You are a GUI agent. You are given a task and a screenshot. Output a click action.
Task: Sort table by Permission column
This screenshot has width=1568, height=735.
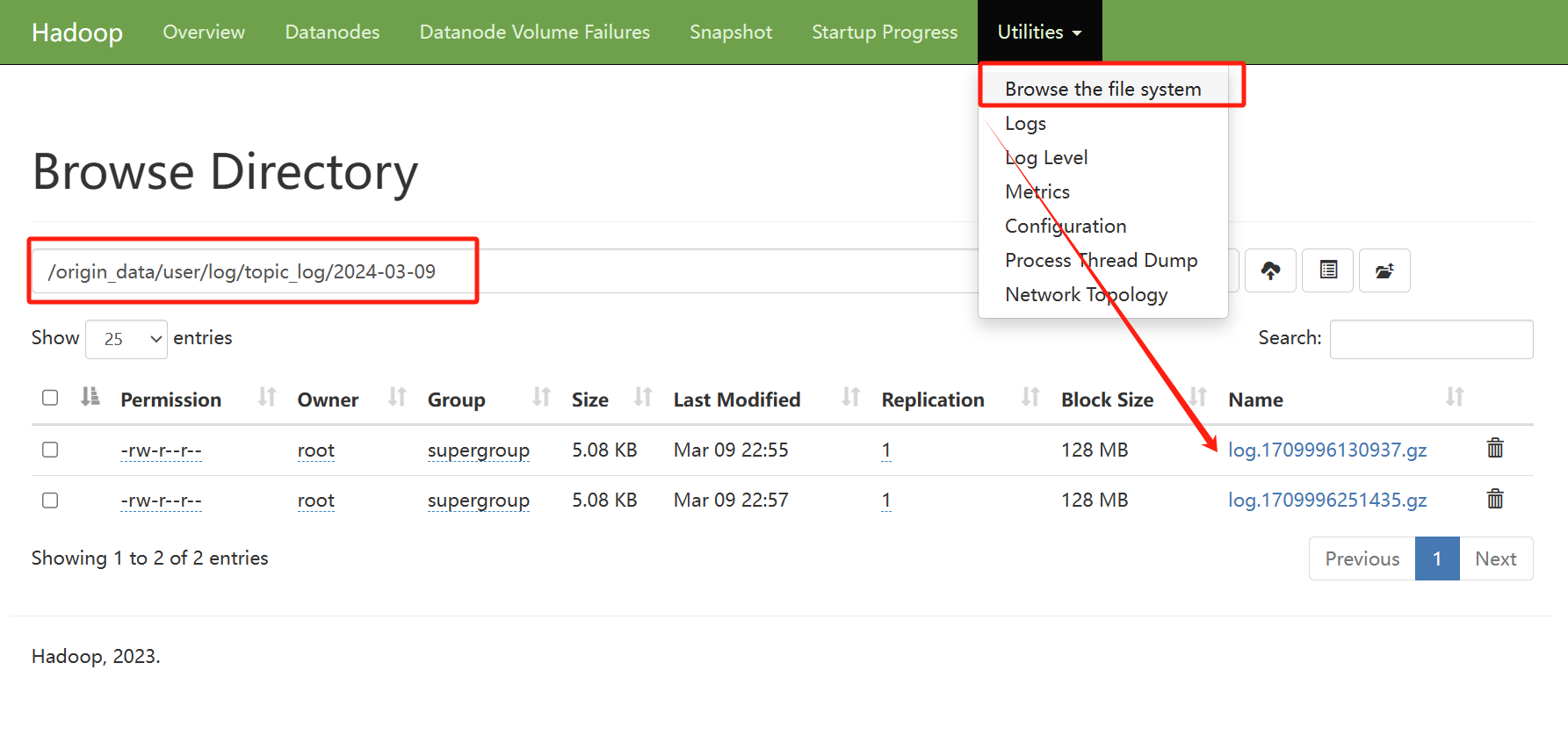(x=267, y=398)
